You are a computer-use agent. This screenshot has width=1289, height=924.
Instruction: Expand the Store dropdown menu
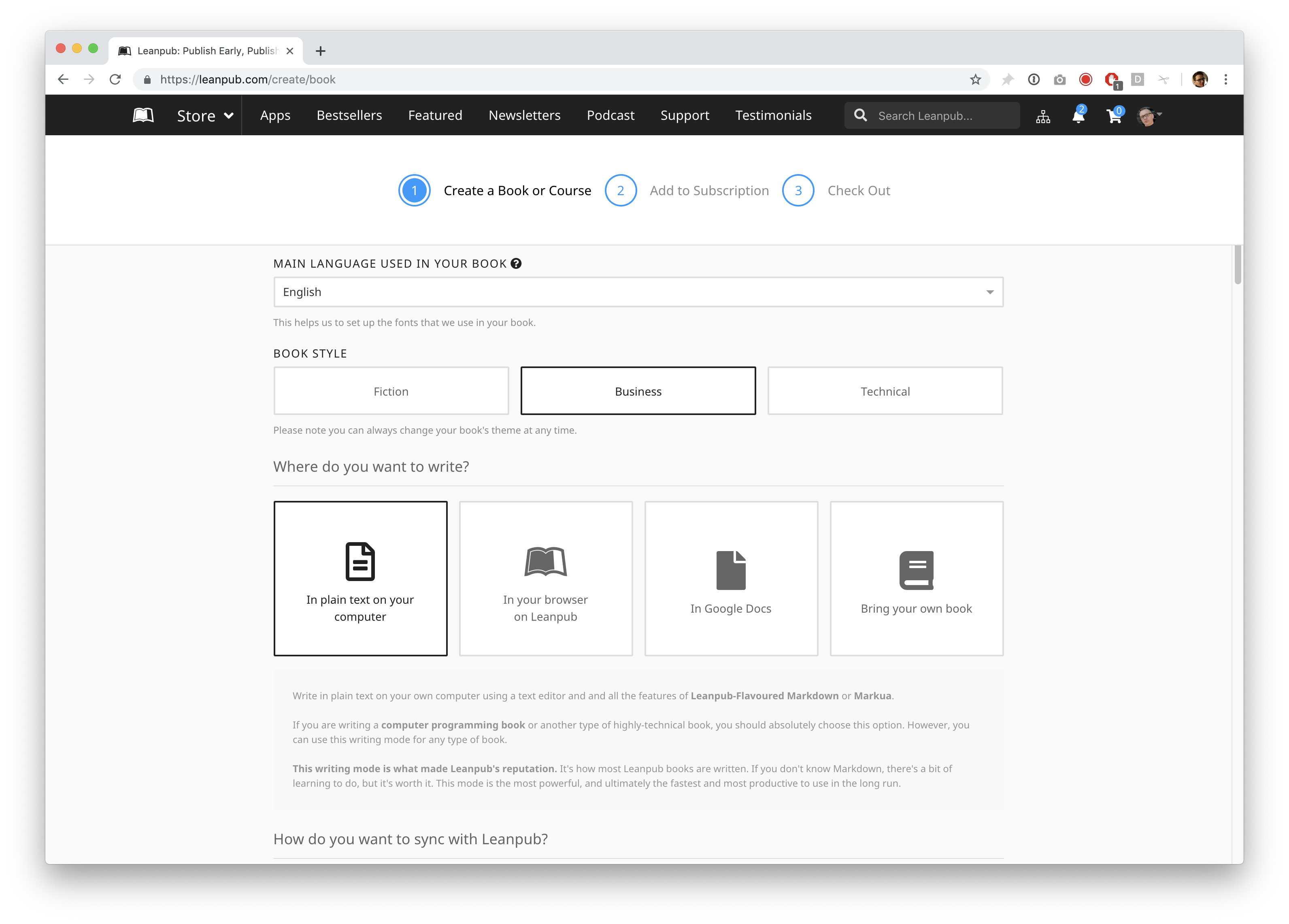coord(205,115)
